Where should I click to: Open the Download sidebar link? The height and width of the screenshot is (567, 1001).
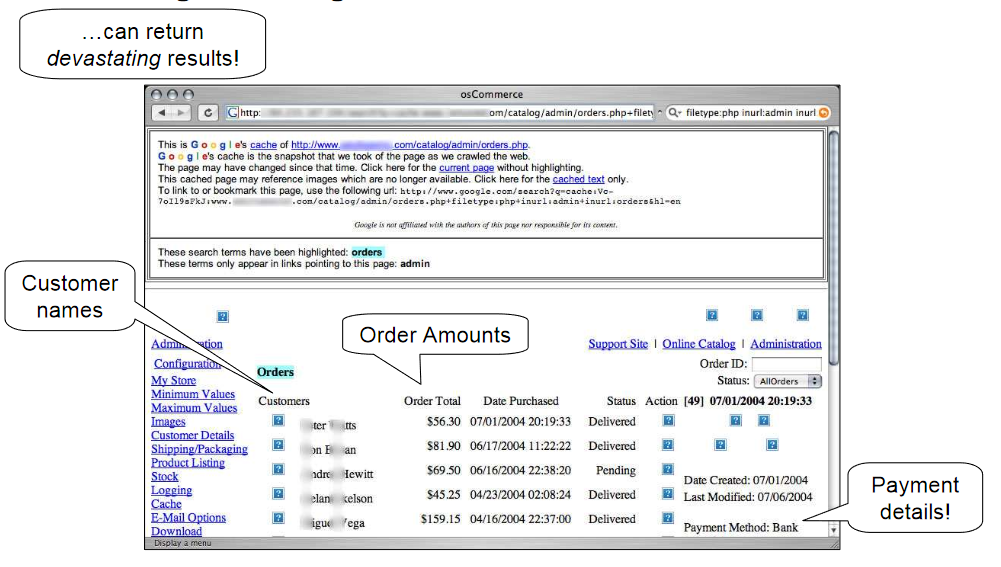(176, 531)
